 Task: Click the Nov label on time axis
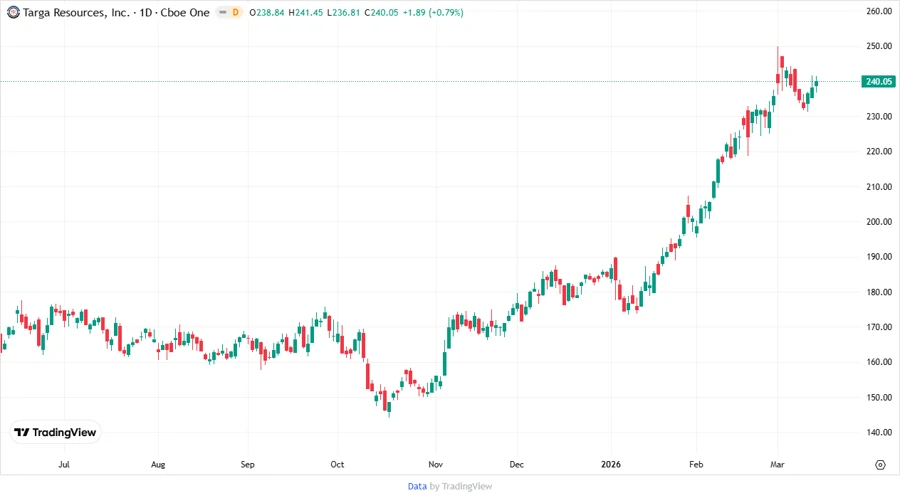tap(436, 464)
